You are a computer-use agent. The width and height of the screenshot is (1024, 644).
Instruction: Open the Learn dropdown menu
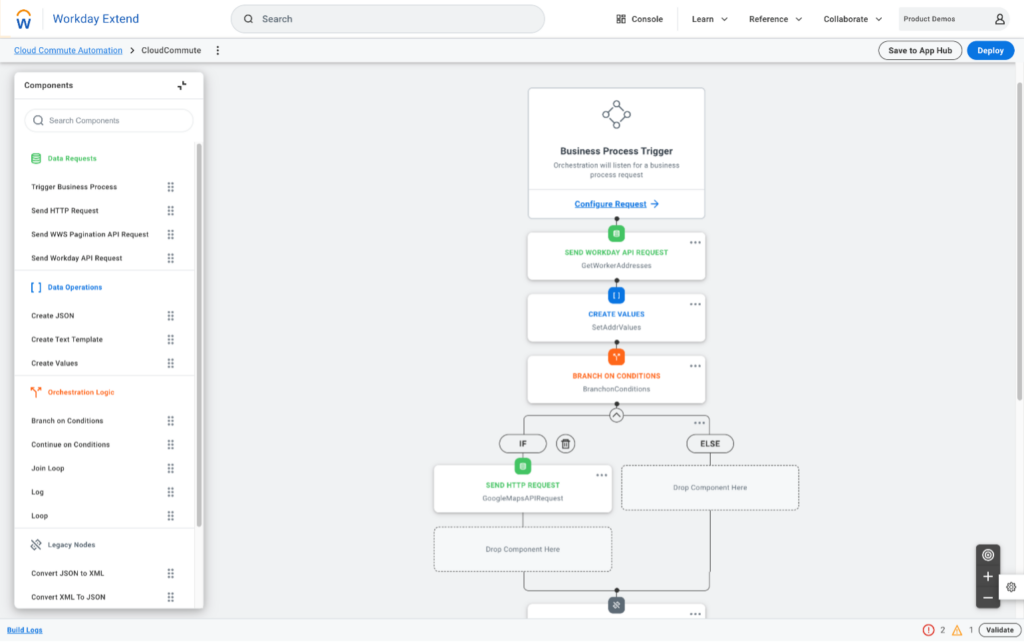[x=710, y=19]
